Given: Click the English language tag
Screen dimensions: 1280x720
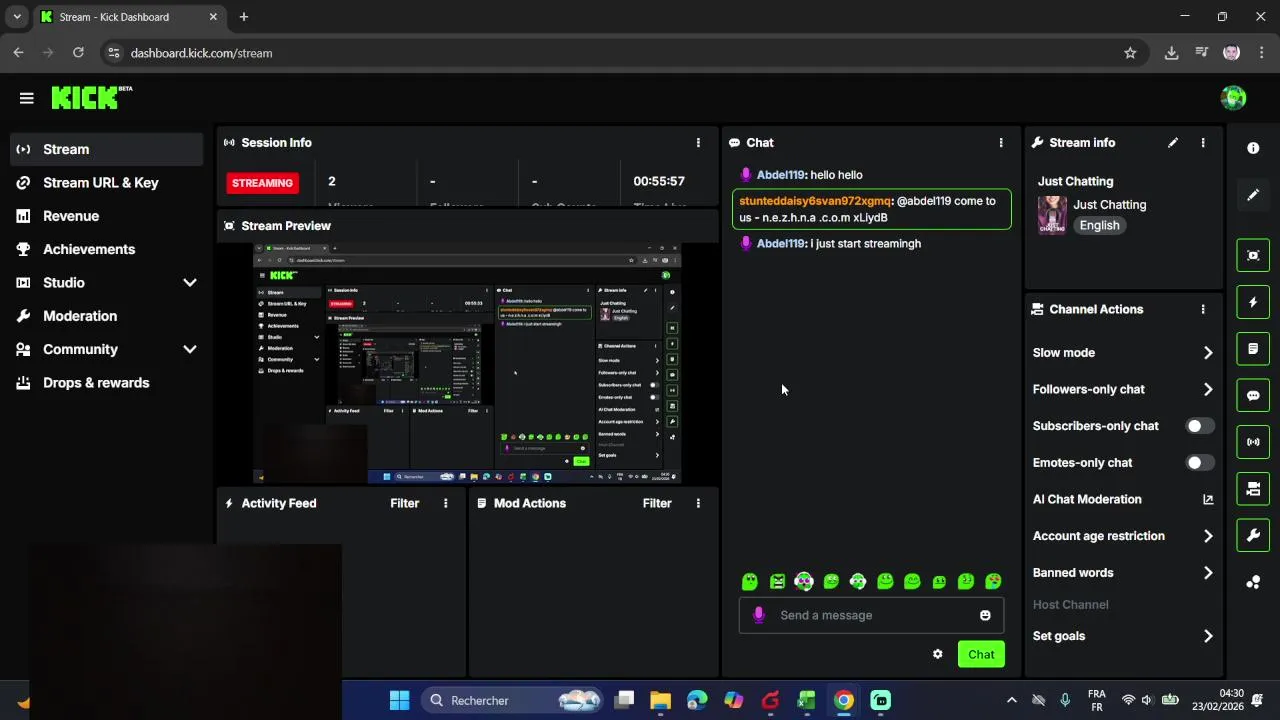Looking at the screenshot, I should point(1100,226).
